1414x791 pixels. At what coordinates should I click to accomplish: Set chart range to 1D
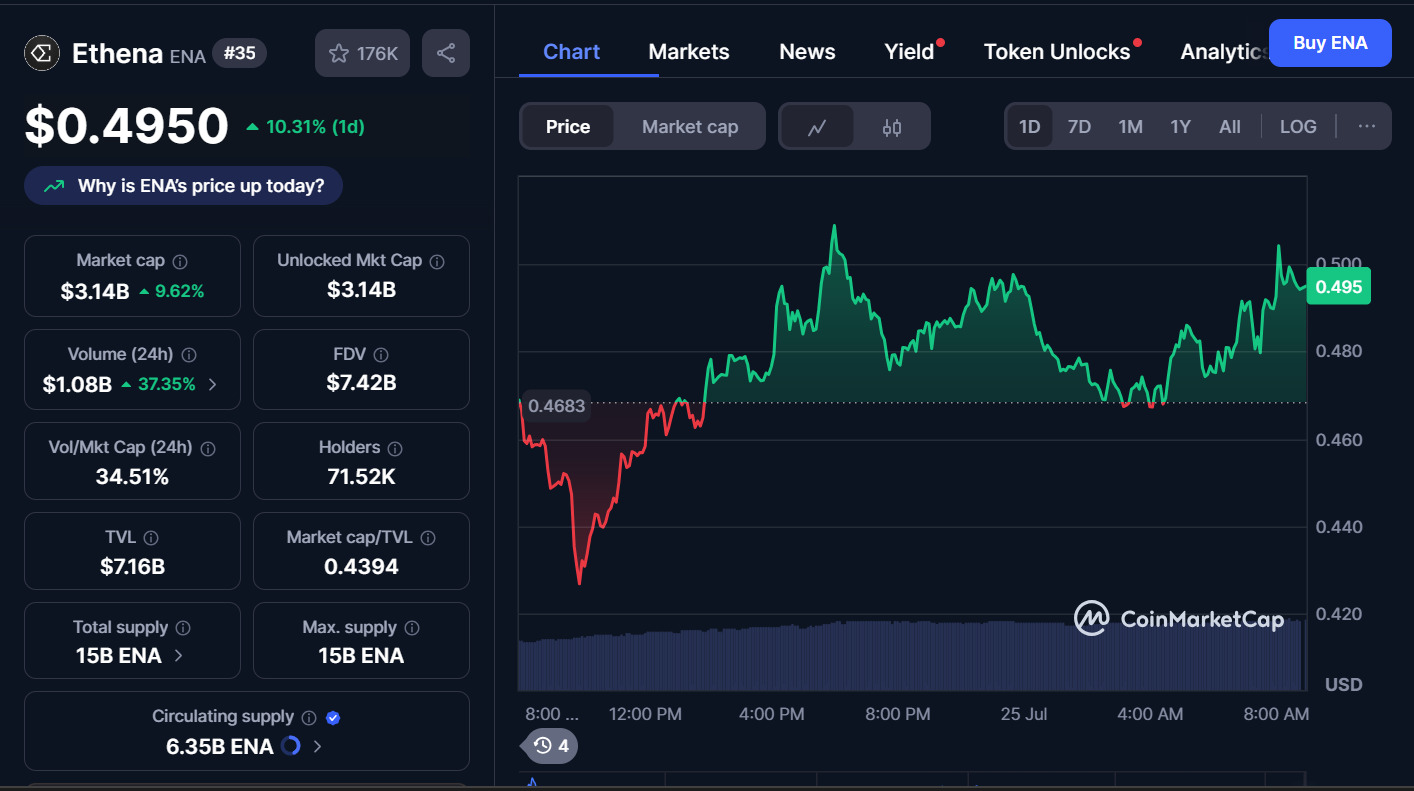pos(1029,127)
